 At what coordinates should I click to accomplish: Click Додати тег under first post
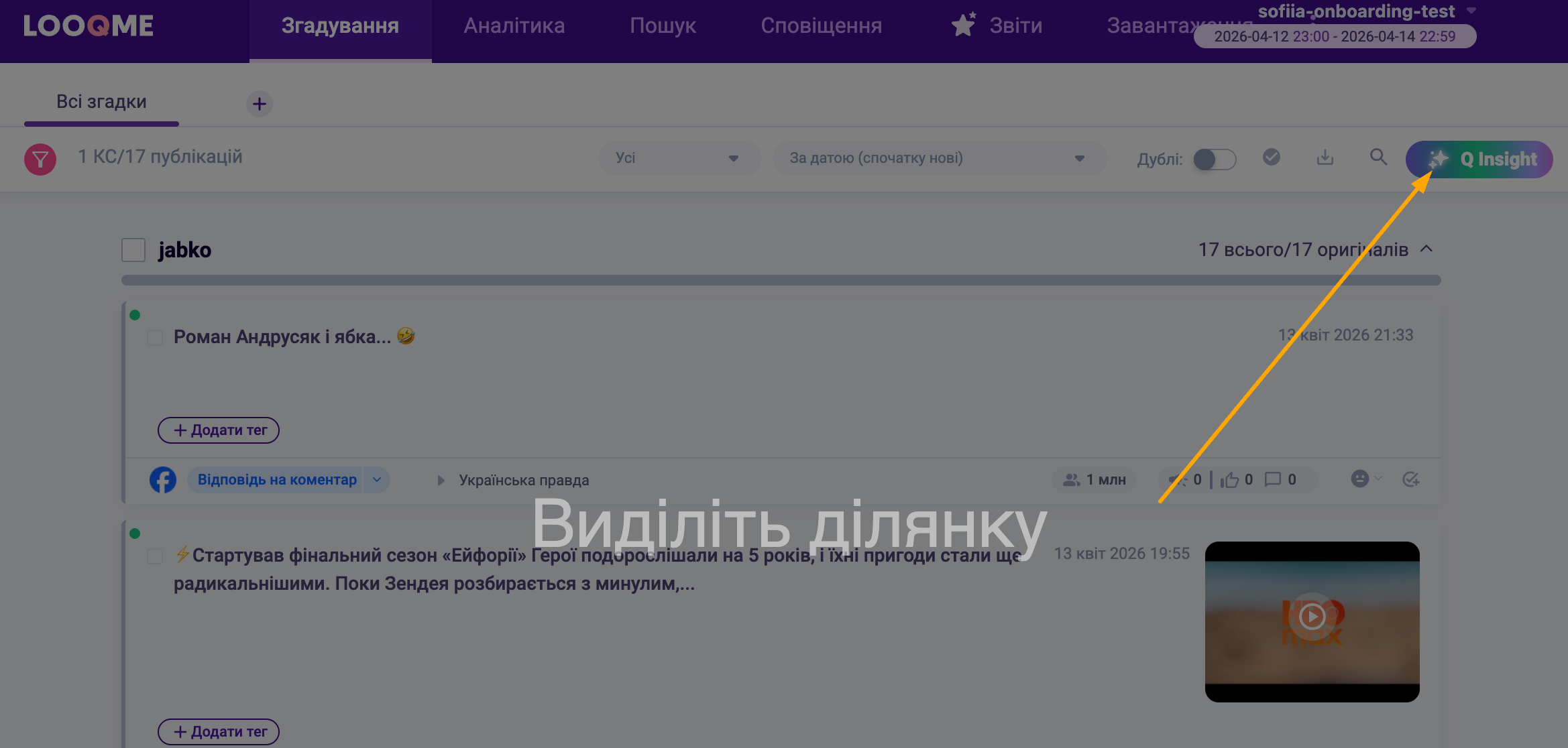click(219, 430)
